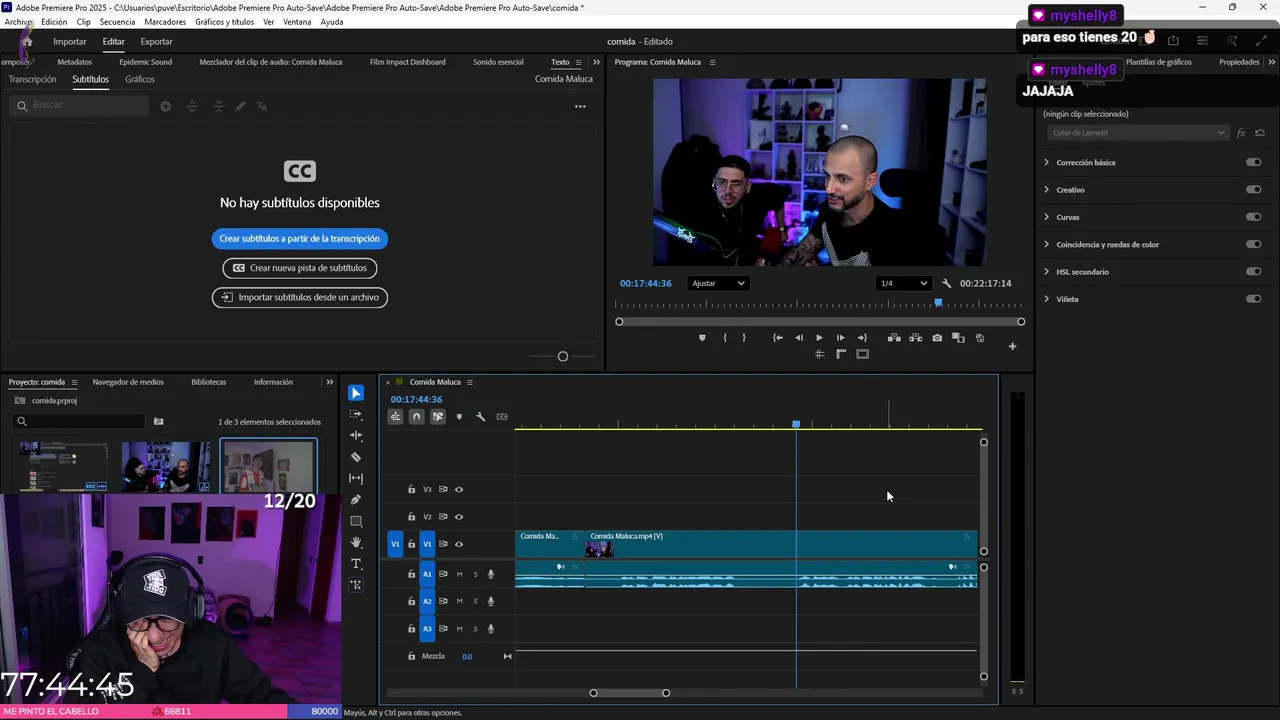This screenshot has height=720, width=1280.
Task: Enable voice-over record on track A3
Action: [x=491, y=629]
